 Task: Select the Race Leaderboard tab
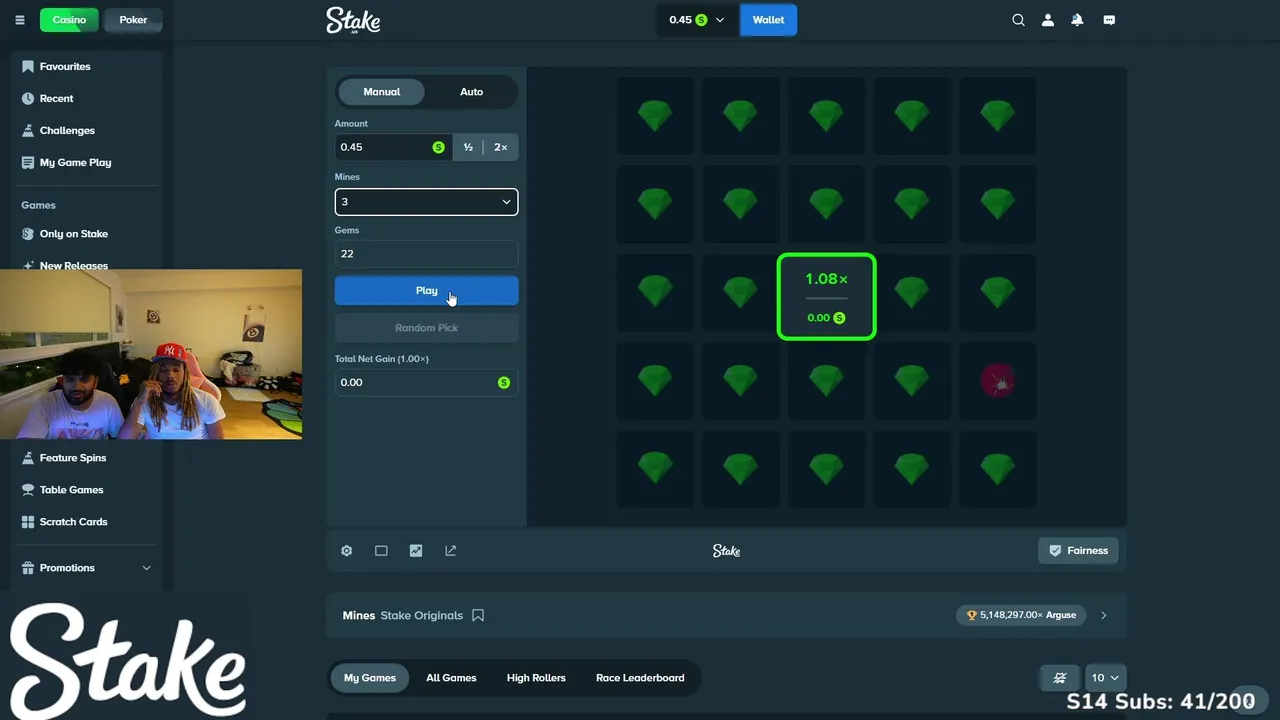click(x=640, y=678)
